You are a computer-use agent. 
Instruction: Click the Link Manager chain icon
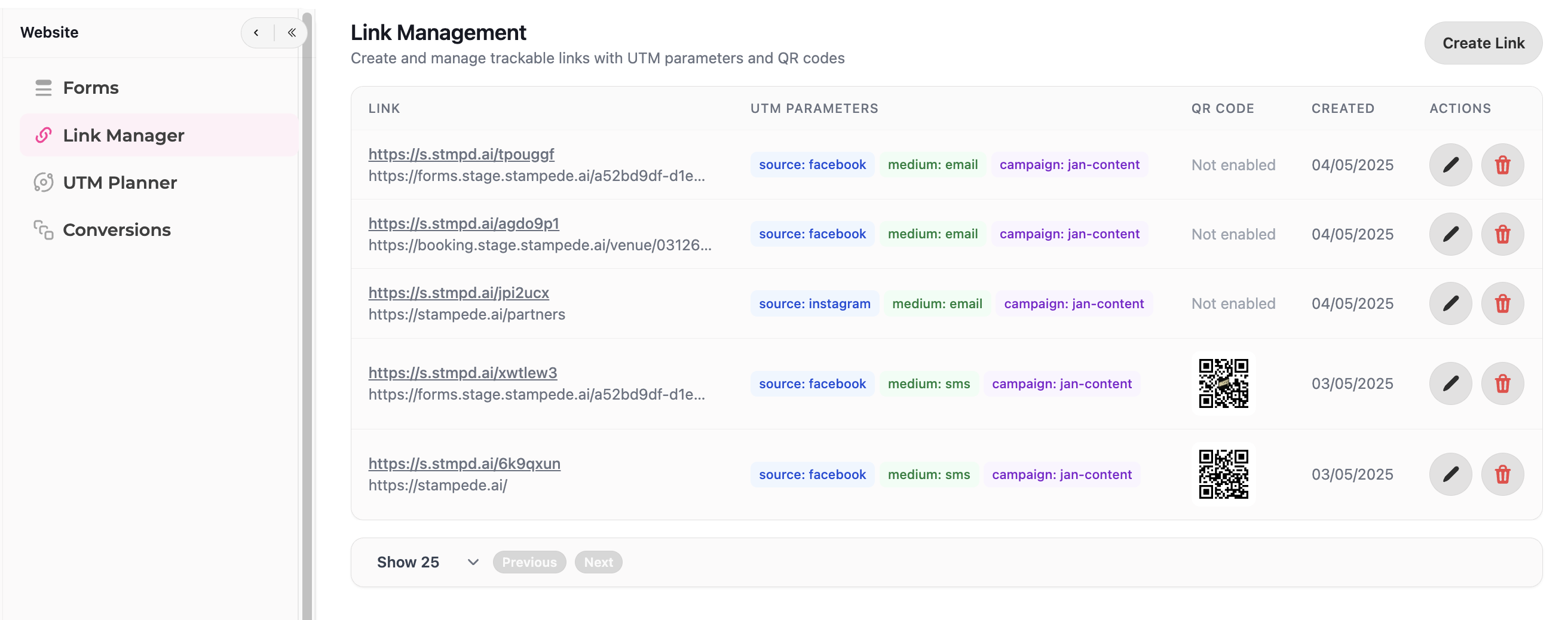(43, 135)
